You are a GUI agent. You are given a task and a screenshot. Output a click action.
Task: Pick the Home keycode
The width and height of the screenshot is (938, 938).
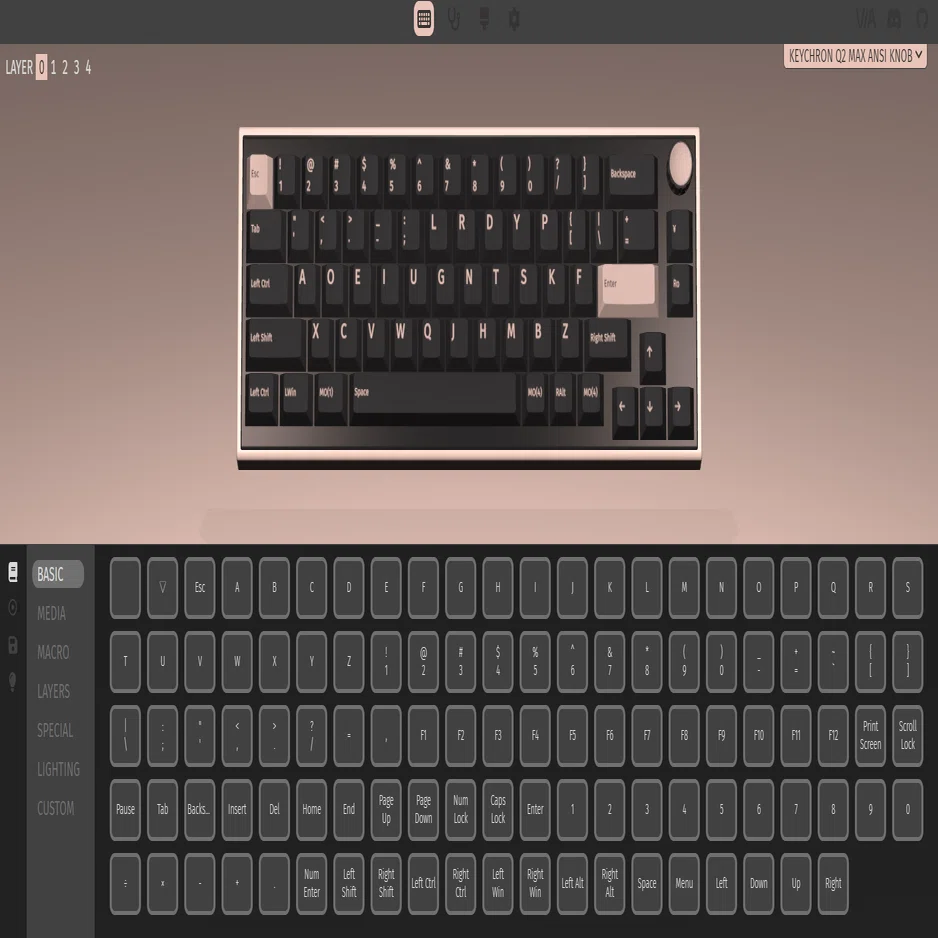[312, 809]
